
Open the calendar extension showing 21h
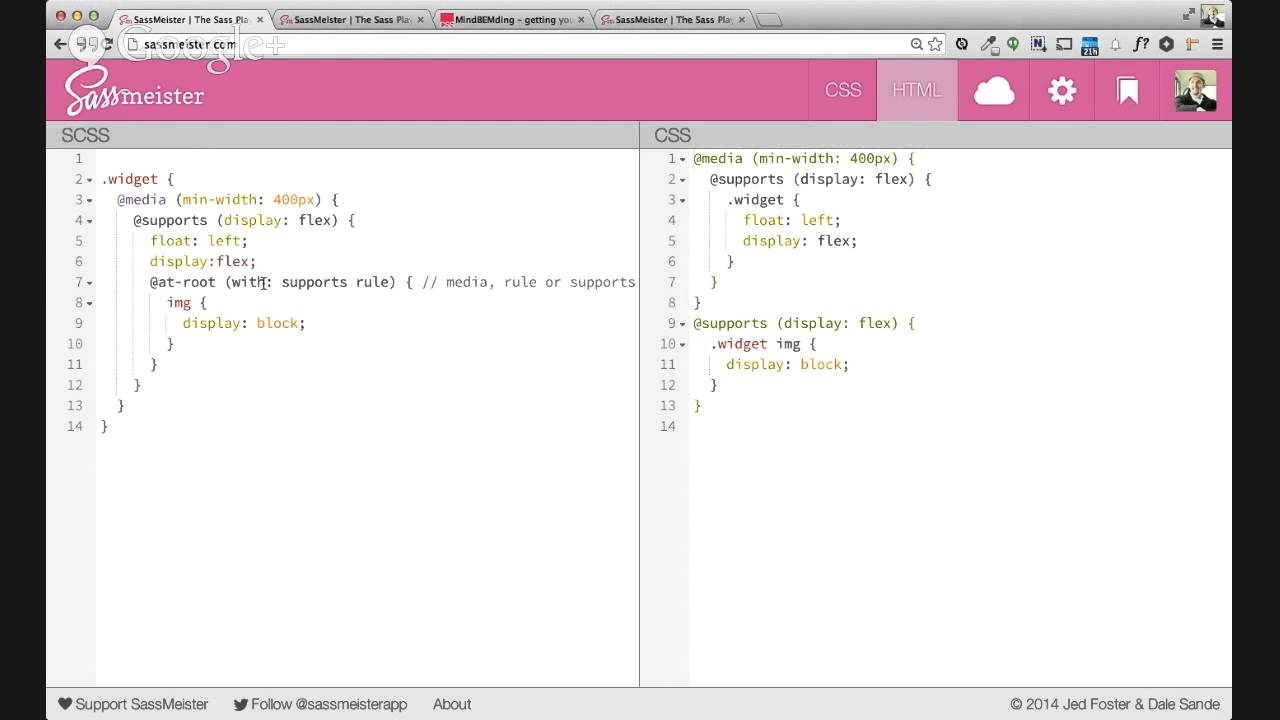(1089, 45)
